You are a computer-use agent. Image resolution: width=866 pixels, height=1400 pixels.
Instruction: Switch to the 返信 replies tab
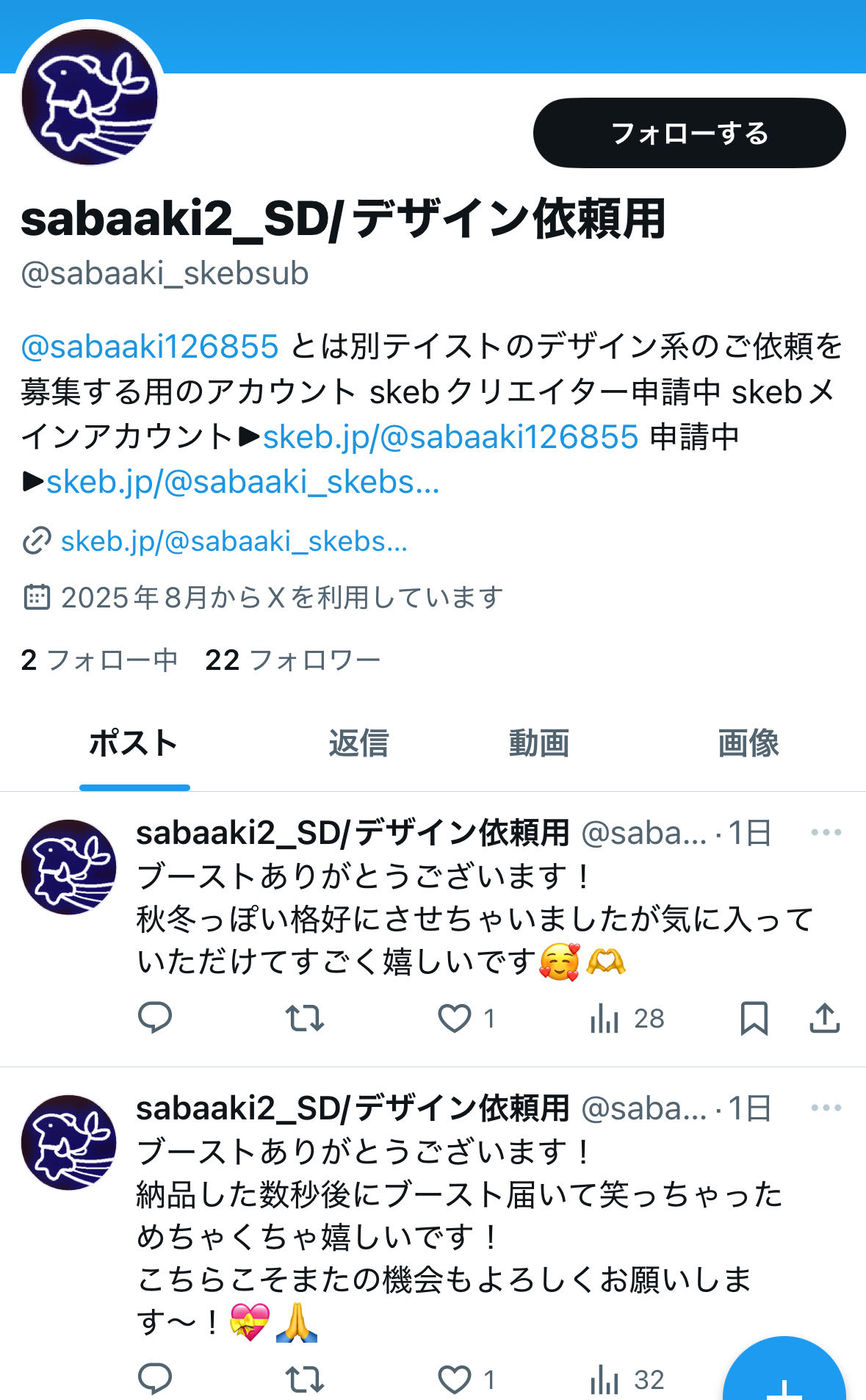(358, 743)
